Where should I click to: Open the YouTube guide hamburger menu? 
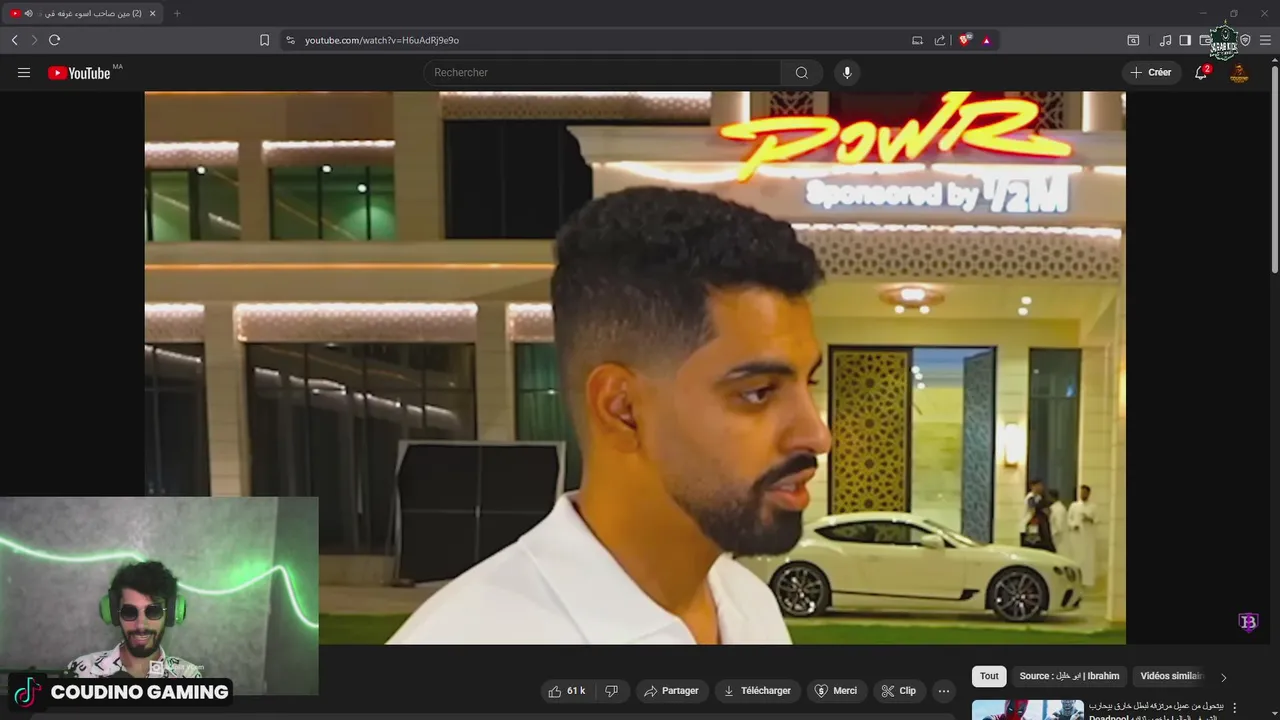coord(24,72)
